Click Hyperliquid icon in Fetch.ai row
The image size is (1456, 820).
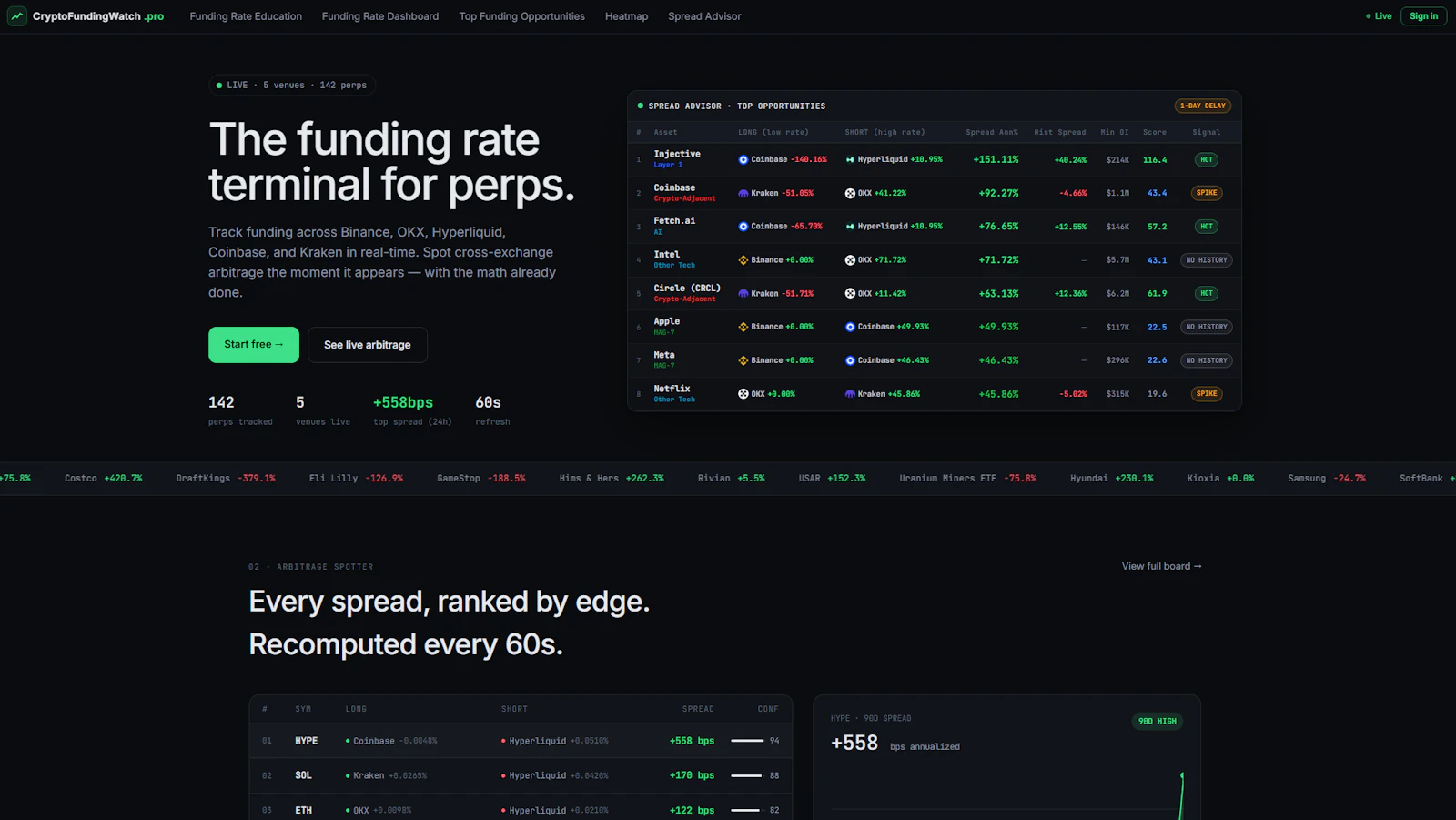850,227
